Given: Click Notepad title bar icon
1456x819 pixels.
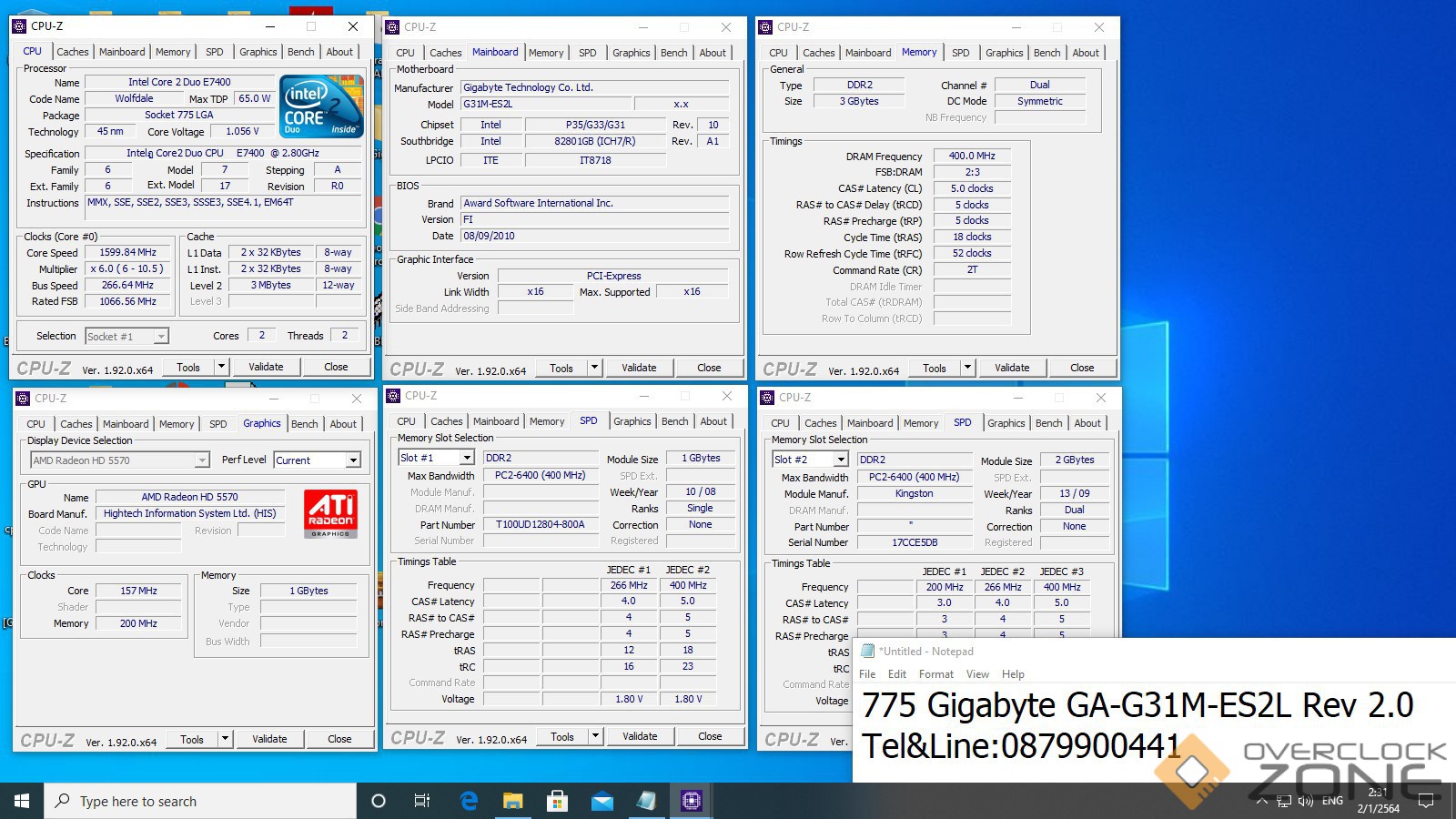Looking at the screenshot, I should click(x=868, y=652).
